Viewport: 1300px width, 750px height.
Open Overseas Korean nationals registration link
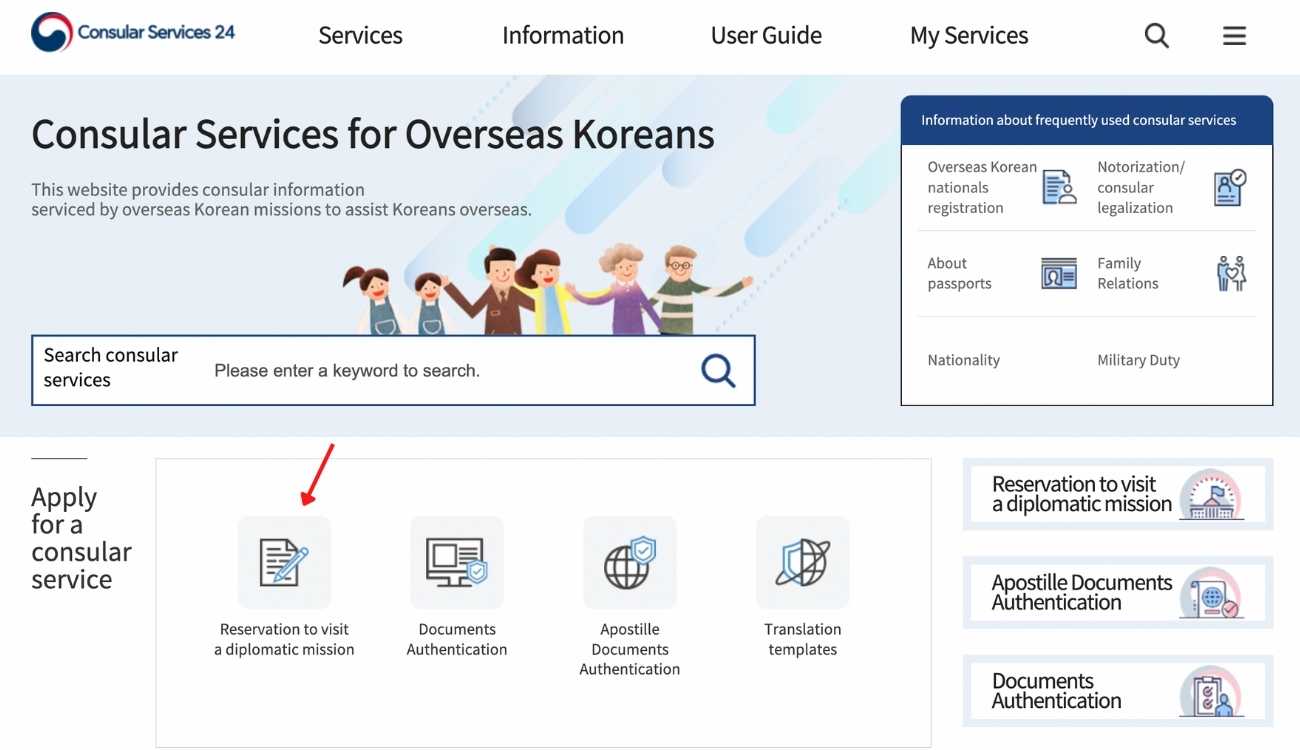click(x=982, y=187)
